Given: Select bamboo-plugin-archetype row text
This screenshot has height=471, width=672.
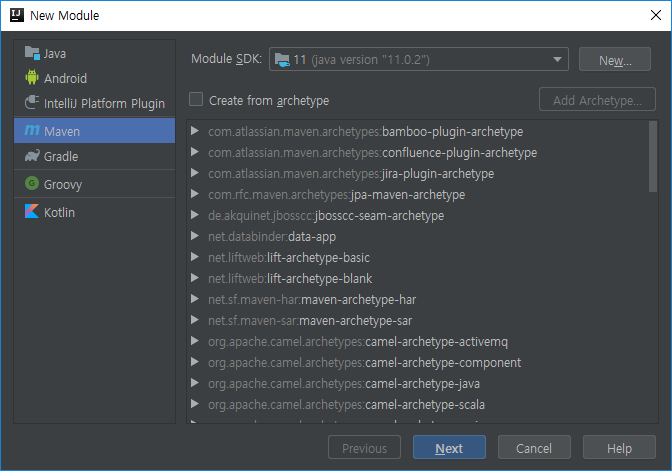Looking at the screenshot, I should [x=366, y=132].
